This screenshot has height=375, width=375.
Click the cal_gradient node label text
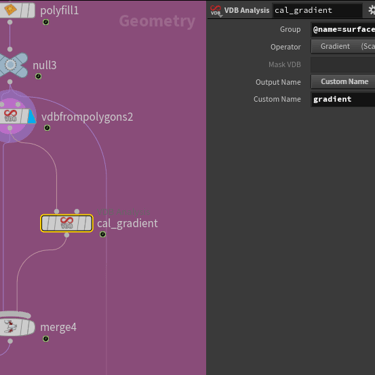click(127, 223)
